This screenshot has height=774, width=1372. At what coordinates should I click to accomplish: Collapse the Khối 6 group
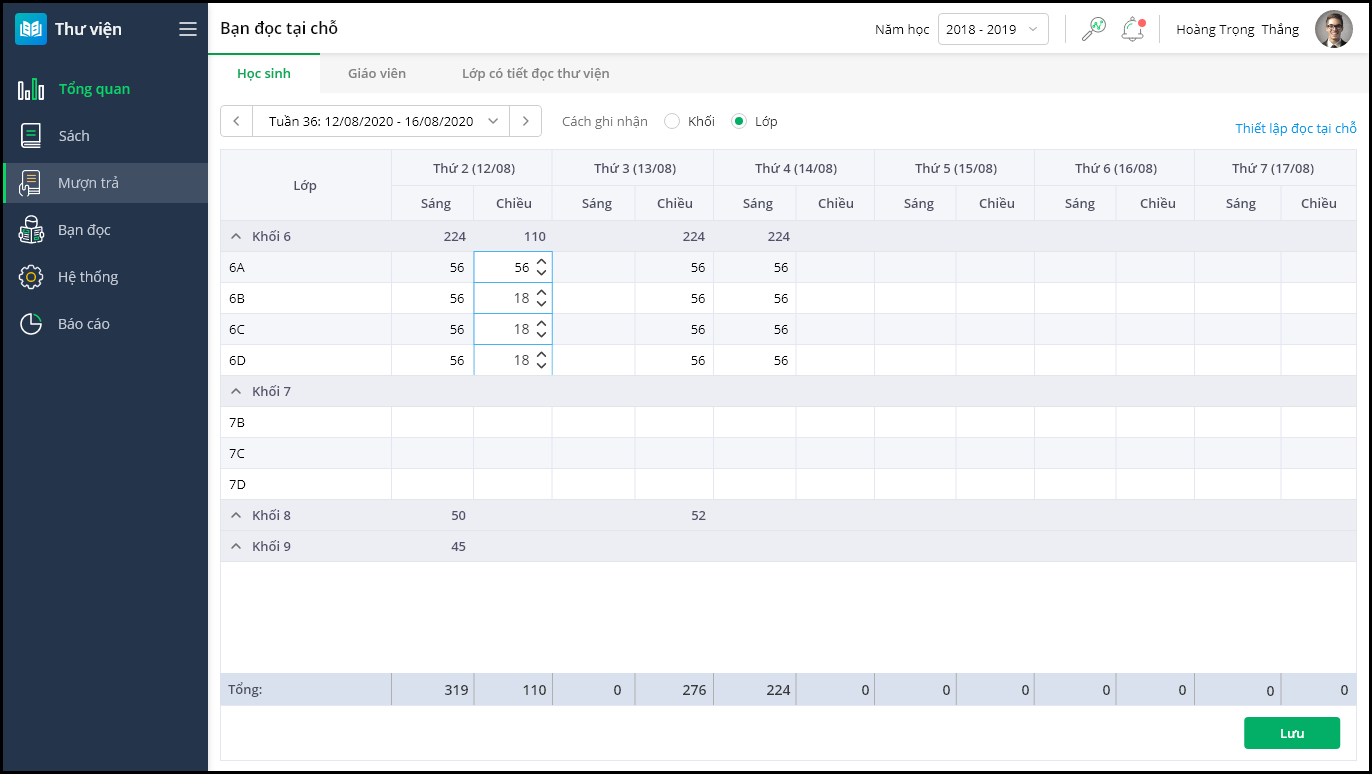coord(236,237)
